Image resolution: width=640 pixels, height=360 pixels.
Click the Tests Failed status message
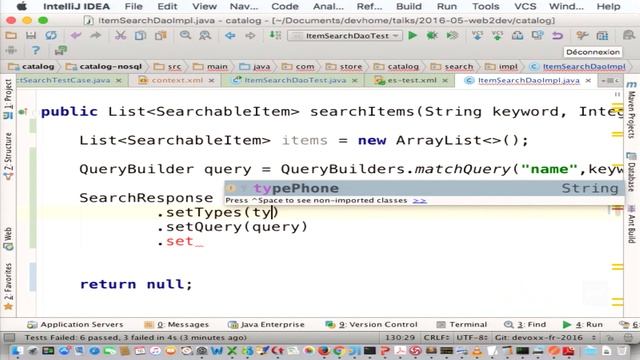(x=136, y=338)
